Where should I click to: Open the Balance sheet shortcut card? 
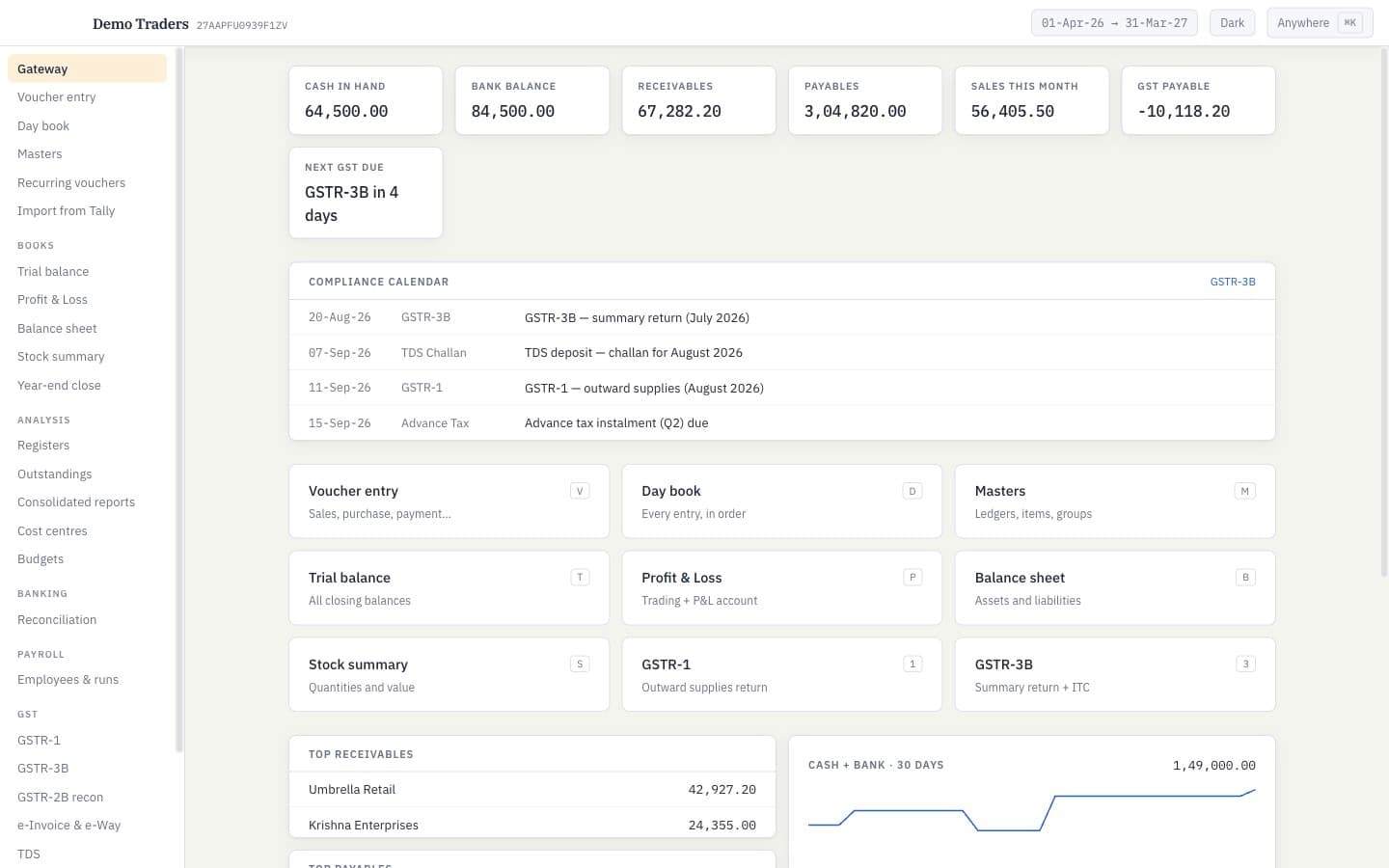click(1115, 588)
